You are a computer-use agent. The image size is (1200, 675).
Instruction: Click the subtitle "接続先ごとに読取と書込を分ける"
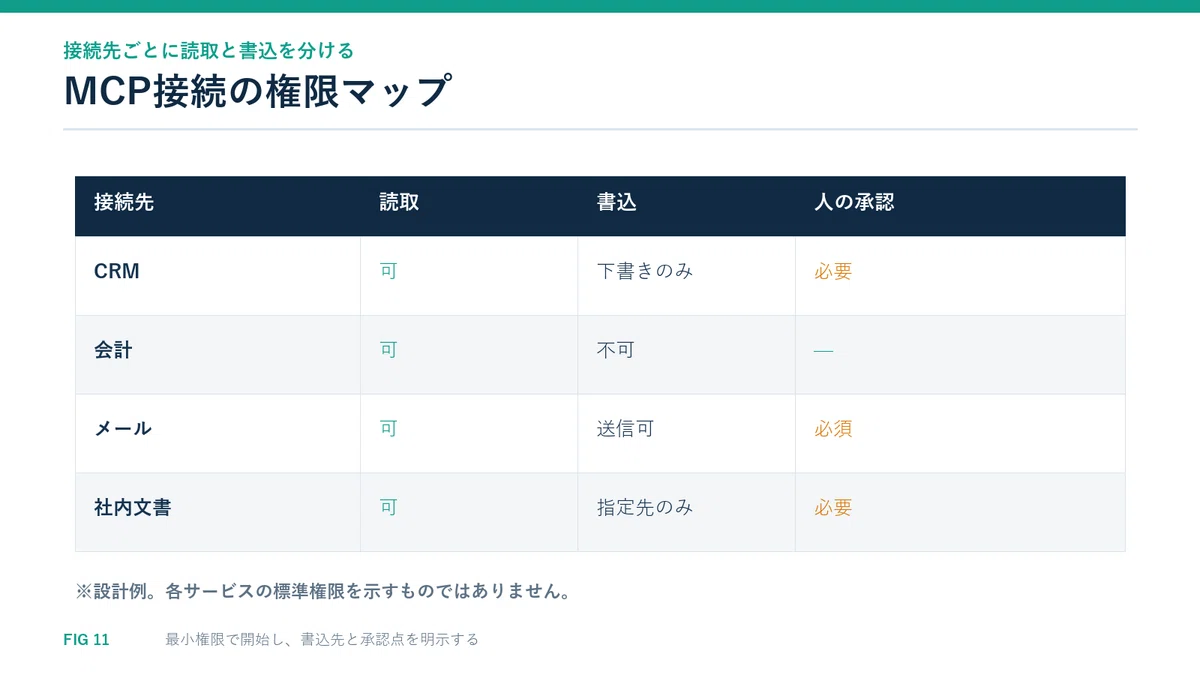click(208, 50)
